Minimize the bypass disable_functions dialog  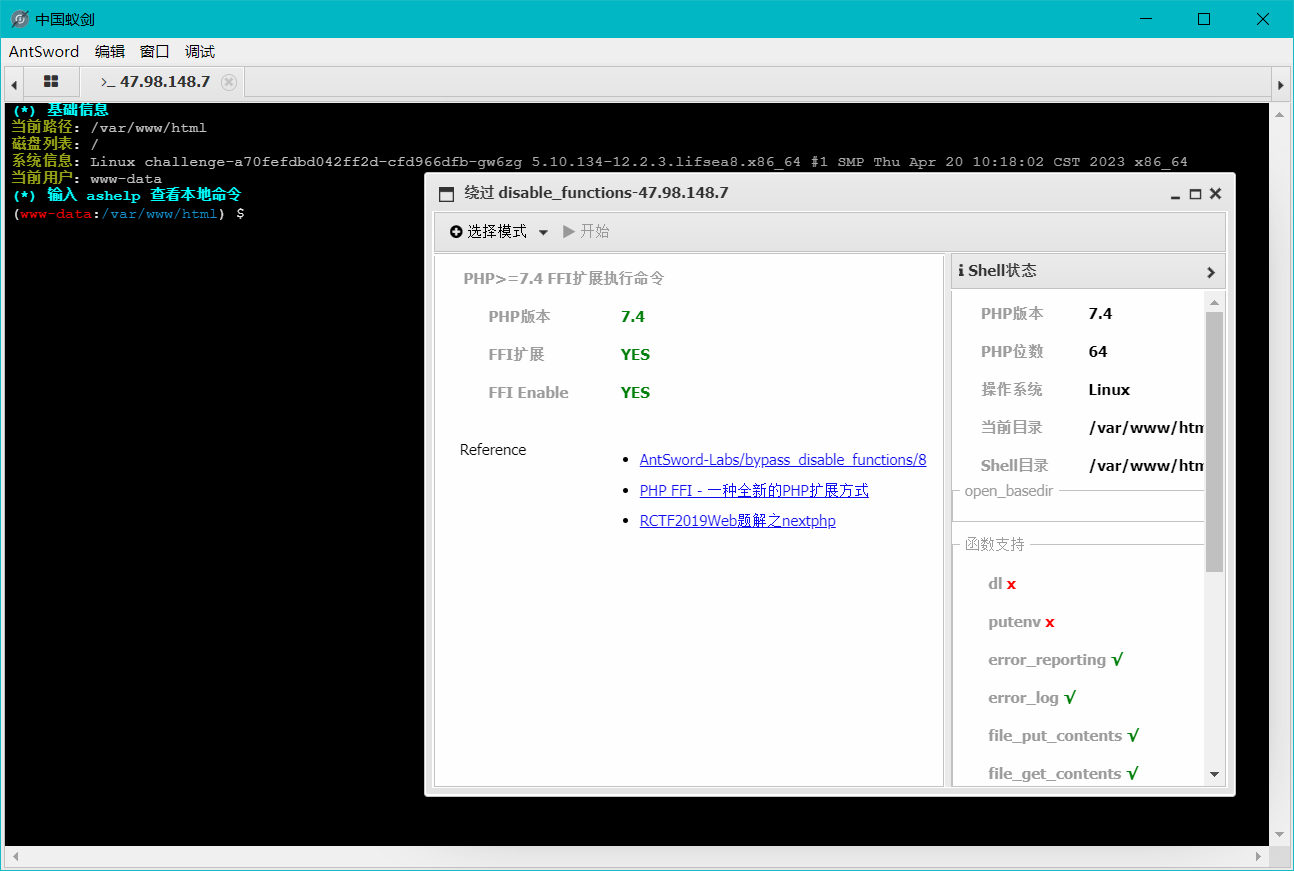(x=1175, y=194)
